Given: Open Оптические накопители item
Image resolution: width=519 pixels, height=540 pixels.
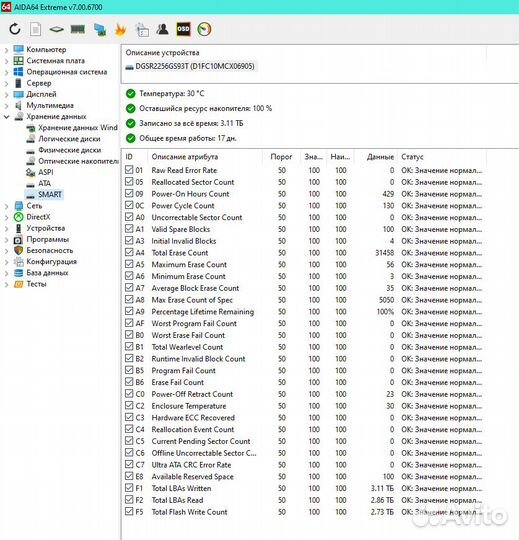Looking at the screenshot, I should pyautogui.click(x=79, y=161).
